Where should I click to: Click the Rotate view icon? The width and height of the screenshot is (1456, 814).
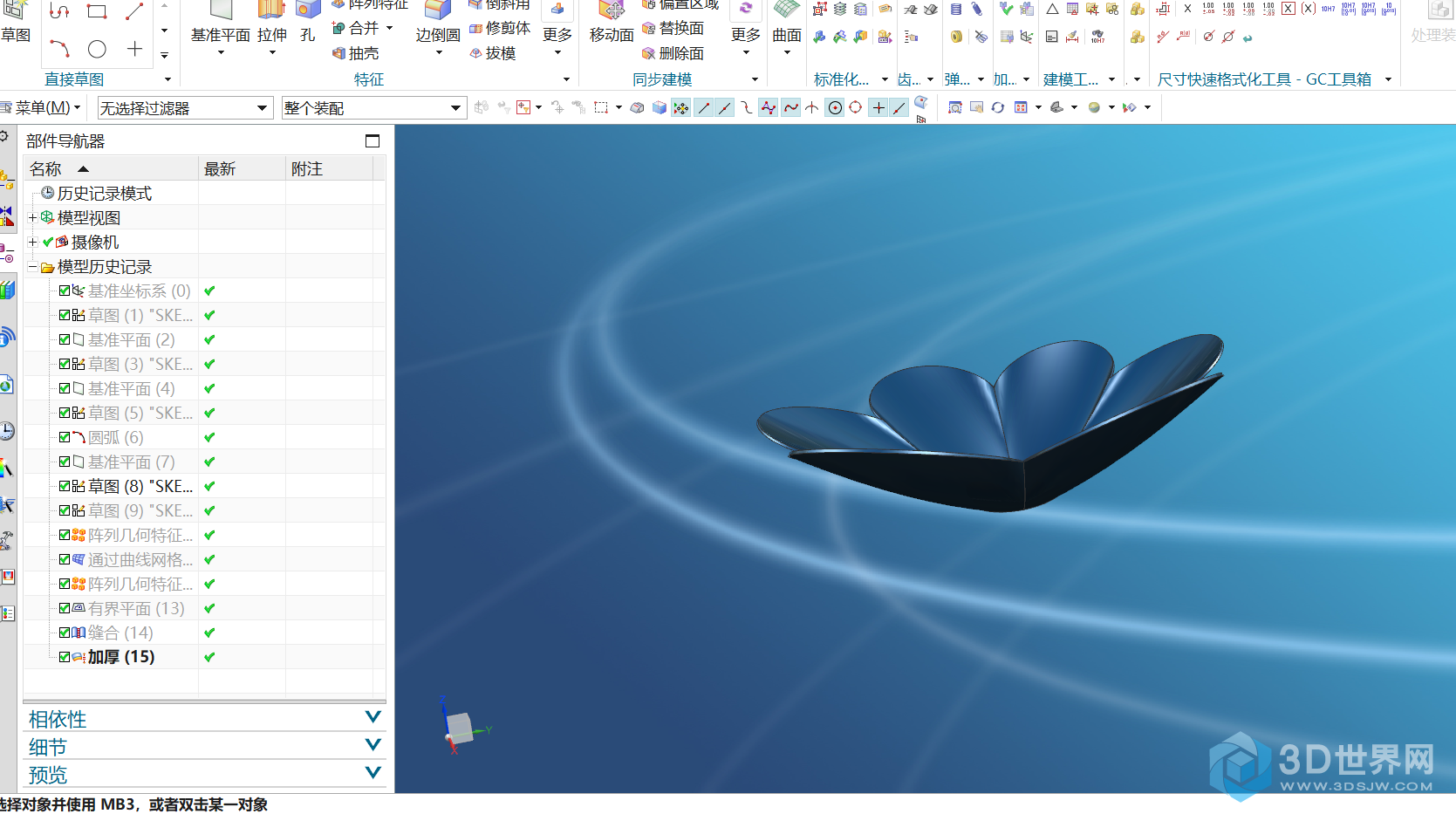(997, 107)
